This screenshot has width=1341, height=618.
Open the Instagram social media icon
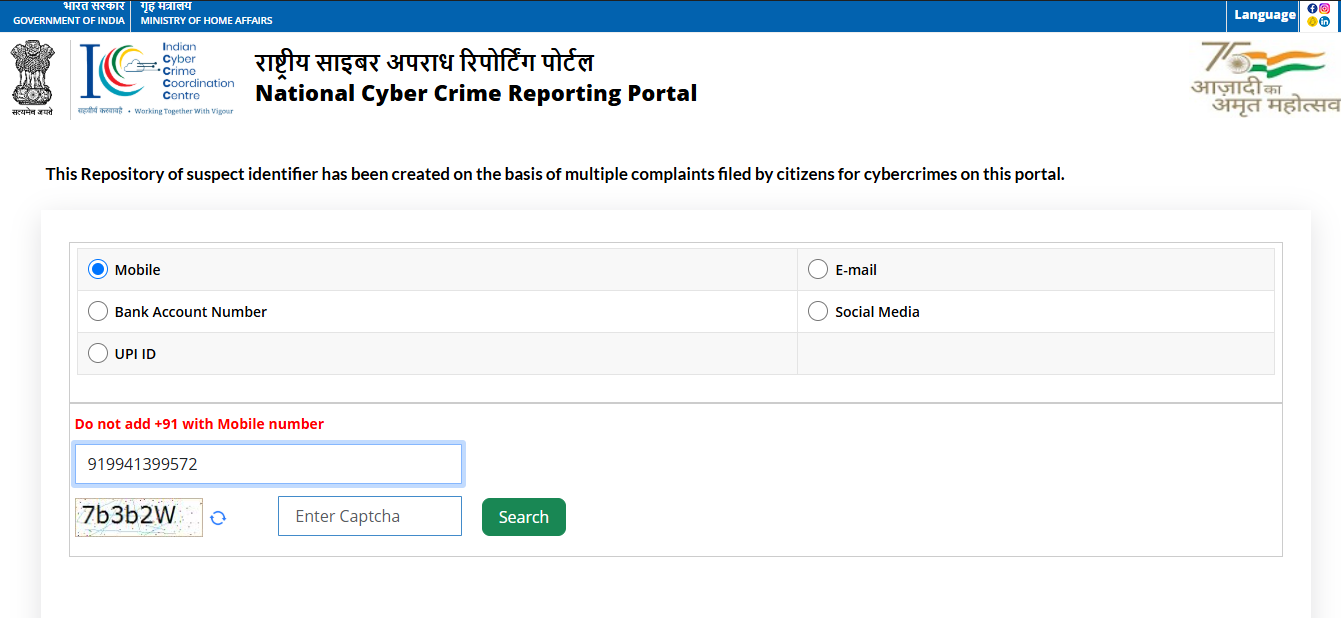click(1325, 8)
